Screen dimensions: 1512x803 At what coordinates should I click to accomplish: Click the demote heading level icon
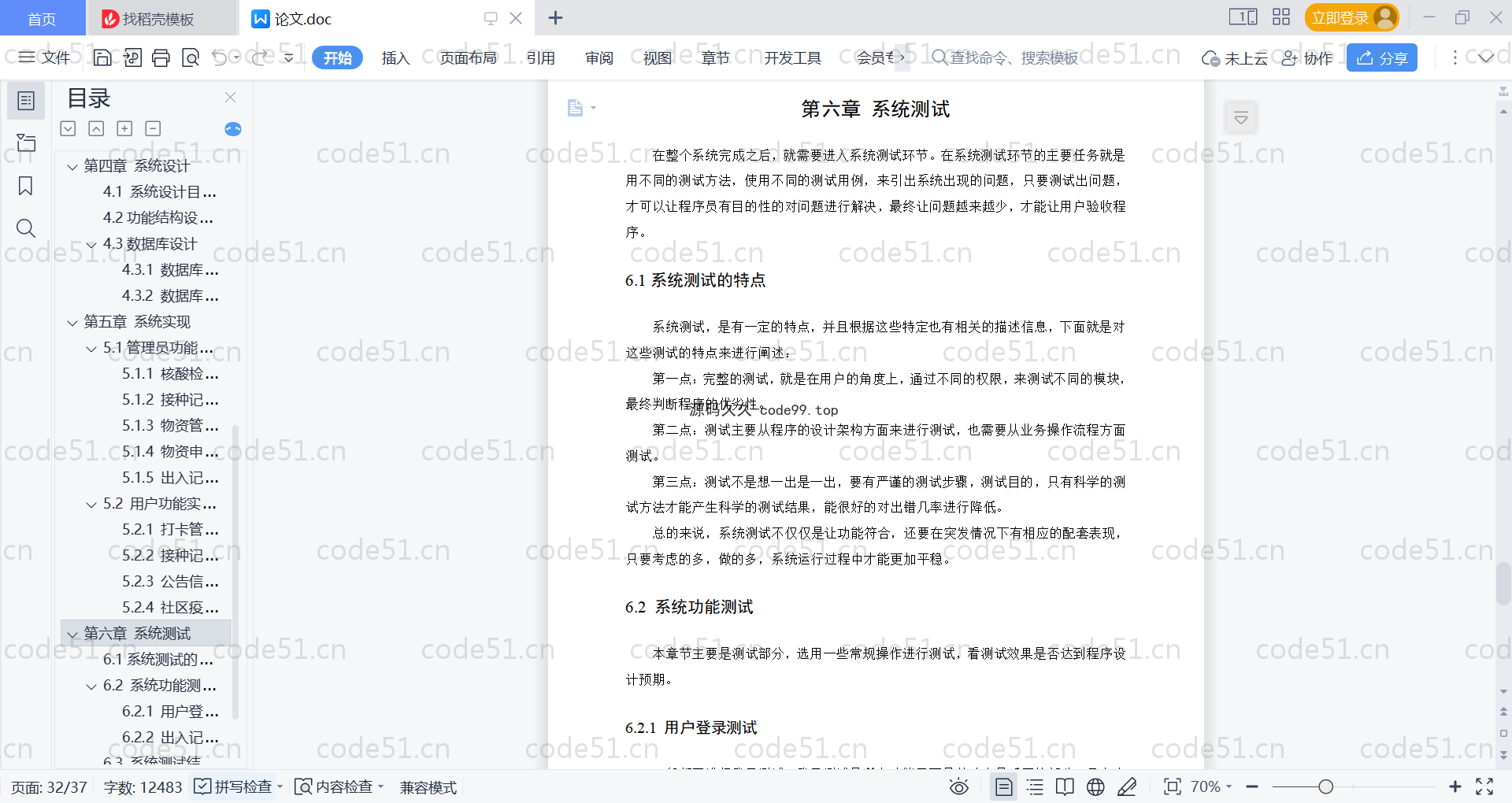[154, 128]
